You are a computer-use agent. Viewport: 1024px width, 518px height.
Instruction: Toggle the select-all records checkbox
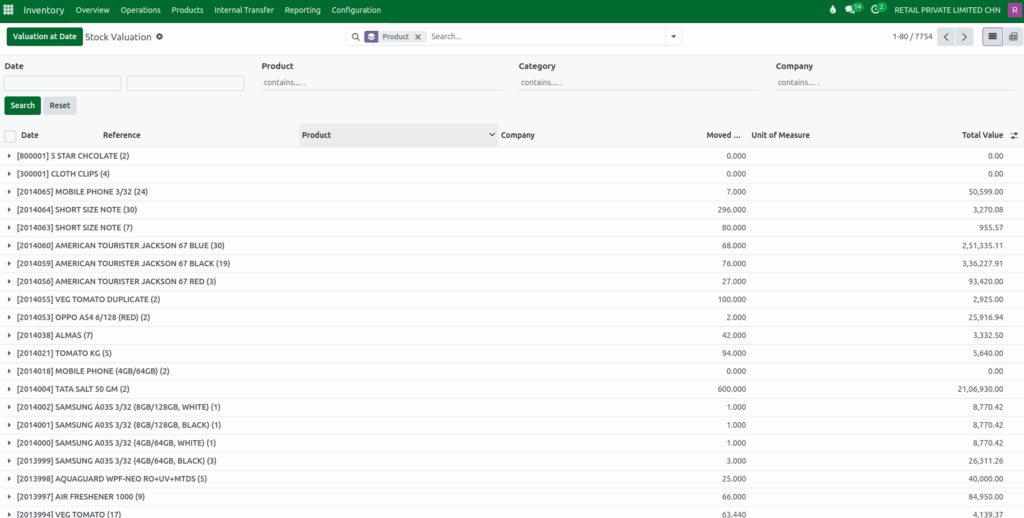click(x=10, y=136)
